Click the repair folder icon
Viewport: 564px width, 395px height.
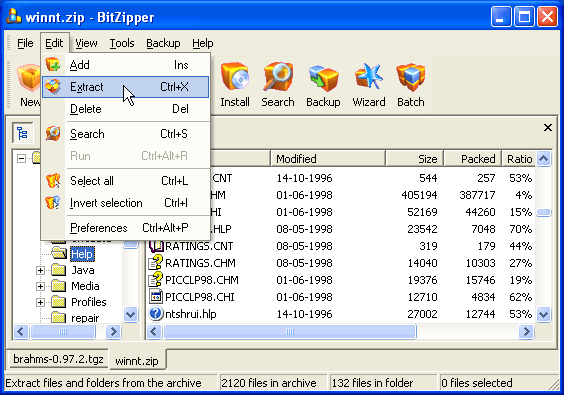click(58, 317)
